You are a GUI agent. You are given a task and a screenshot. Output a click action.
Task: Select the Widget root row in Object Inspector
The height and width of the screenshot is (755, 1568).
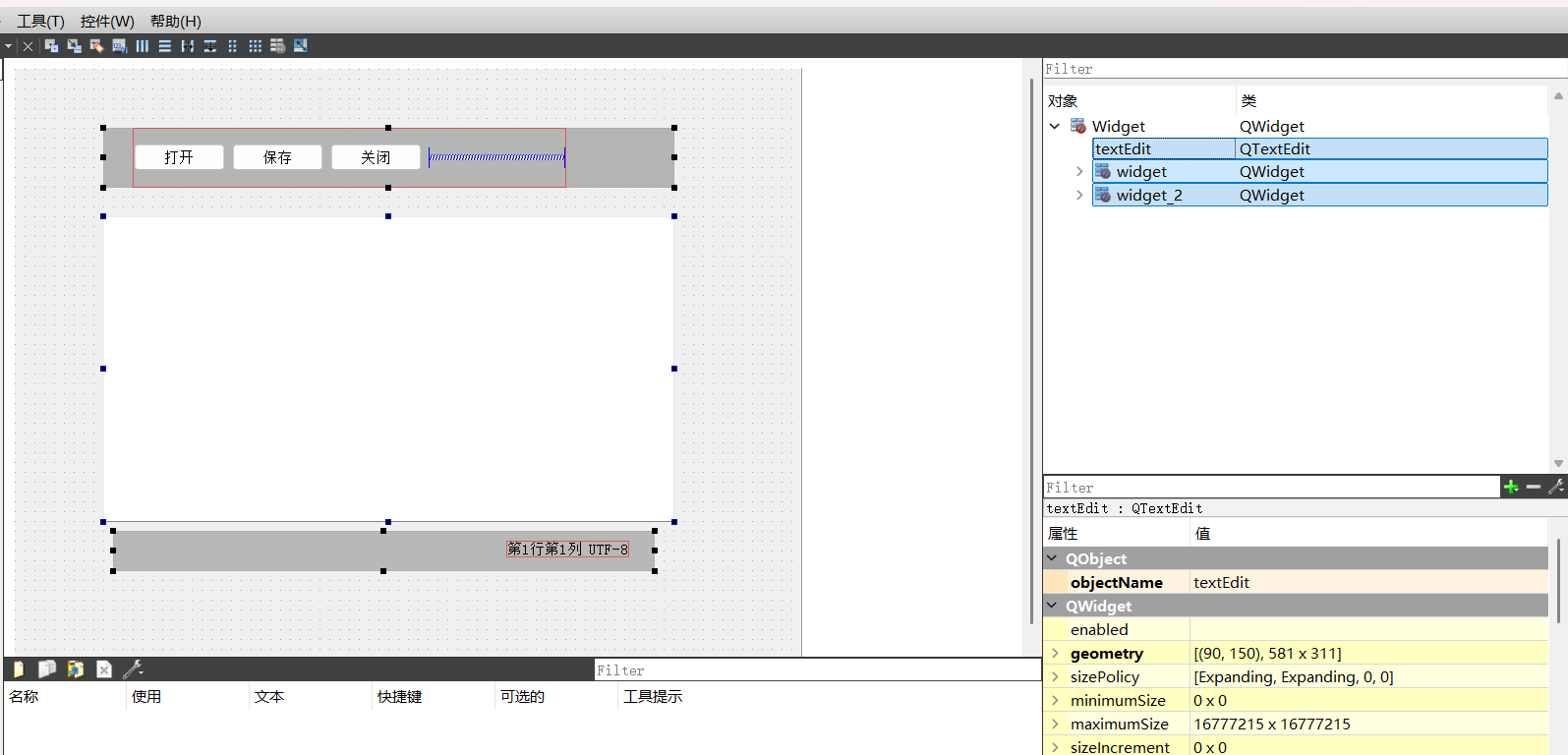coord(1298,126)
